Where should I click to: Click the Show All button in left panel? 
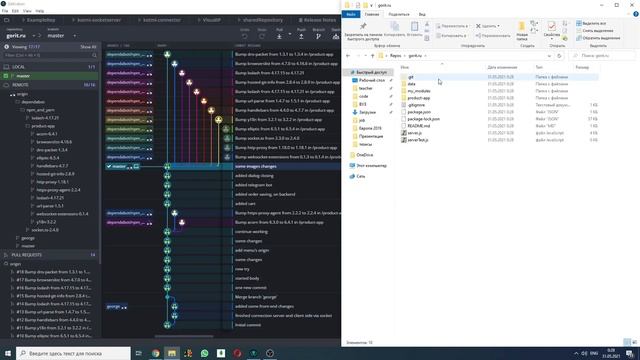click(88, 47)
